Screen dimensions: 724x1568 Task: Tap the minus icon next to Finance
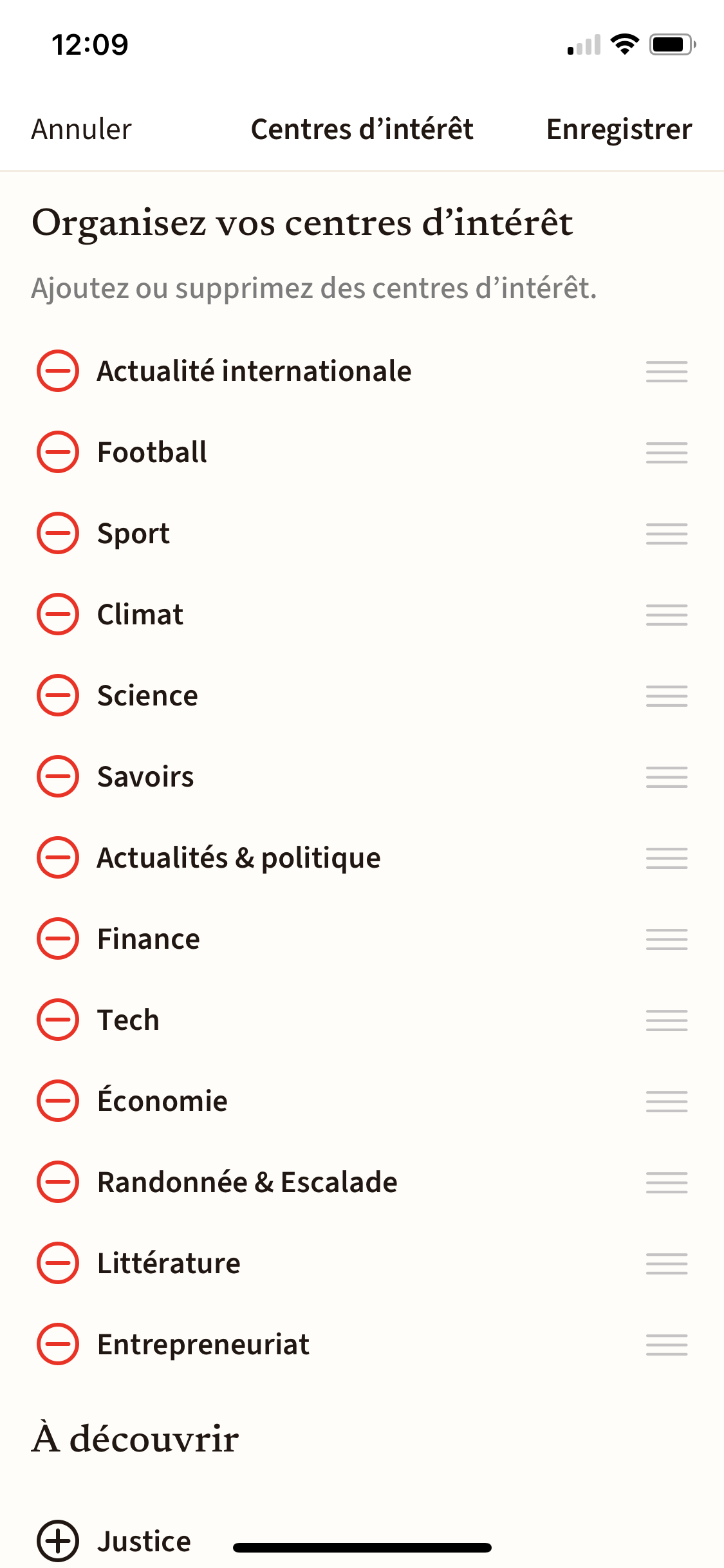click(58, 938)
